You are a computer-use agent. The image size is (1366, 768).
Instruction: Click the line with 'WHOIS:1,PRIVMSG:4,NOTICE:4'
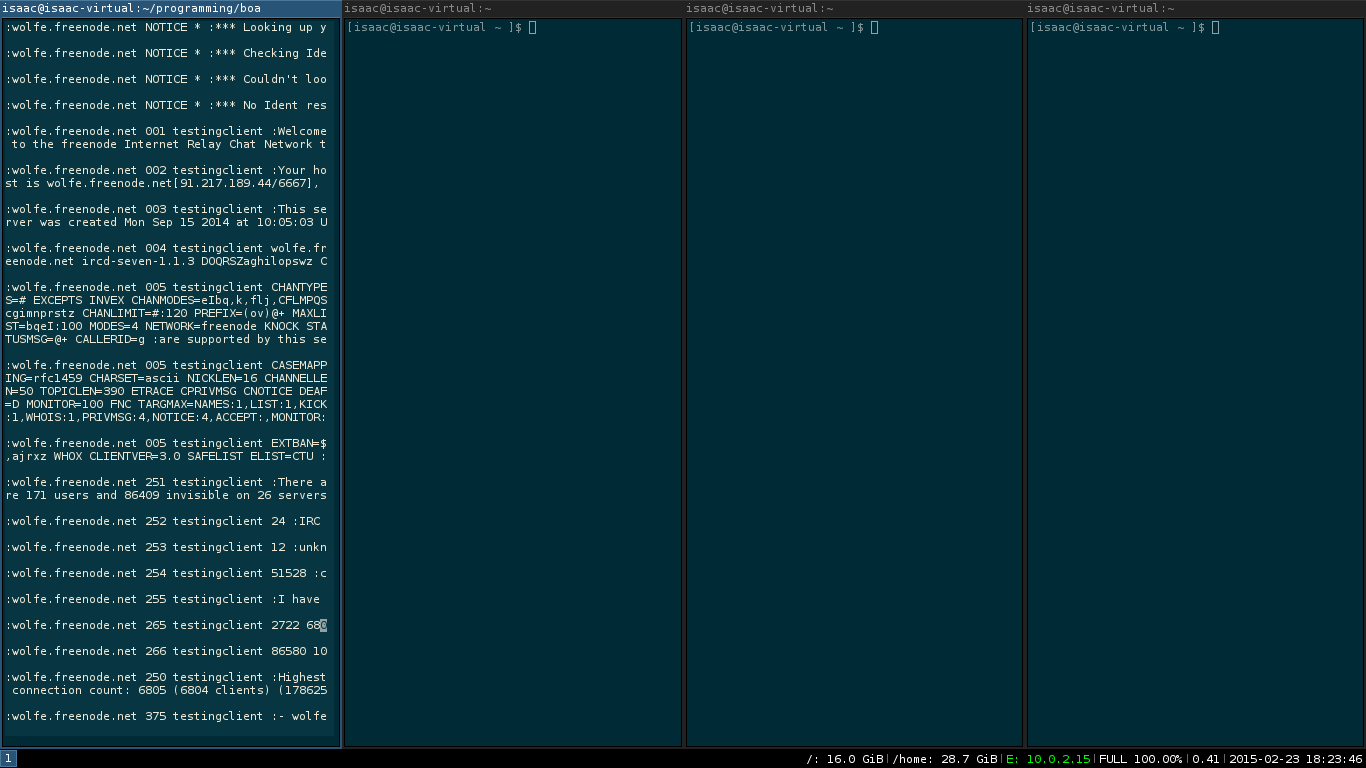tap(166, 417)
